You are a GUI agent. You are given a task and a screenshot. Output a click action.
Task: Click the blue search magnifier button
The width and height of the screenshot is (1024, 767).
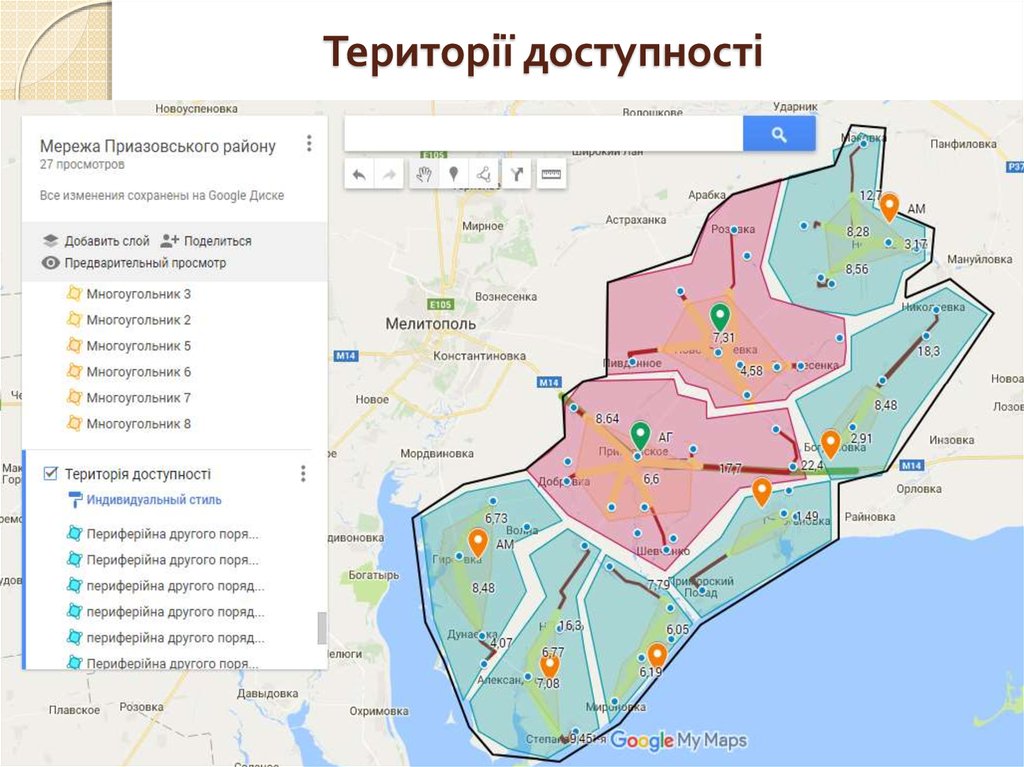(779, 131)
